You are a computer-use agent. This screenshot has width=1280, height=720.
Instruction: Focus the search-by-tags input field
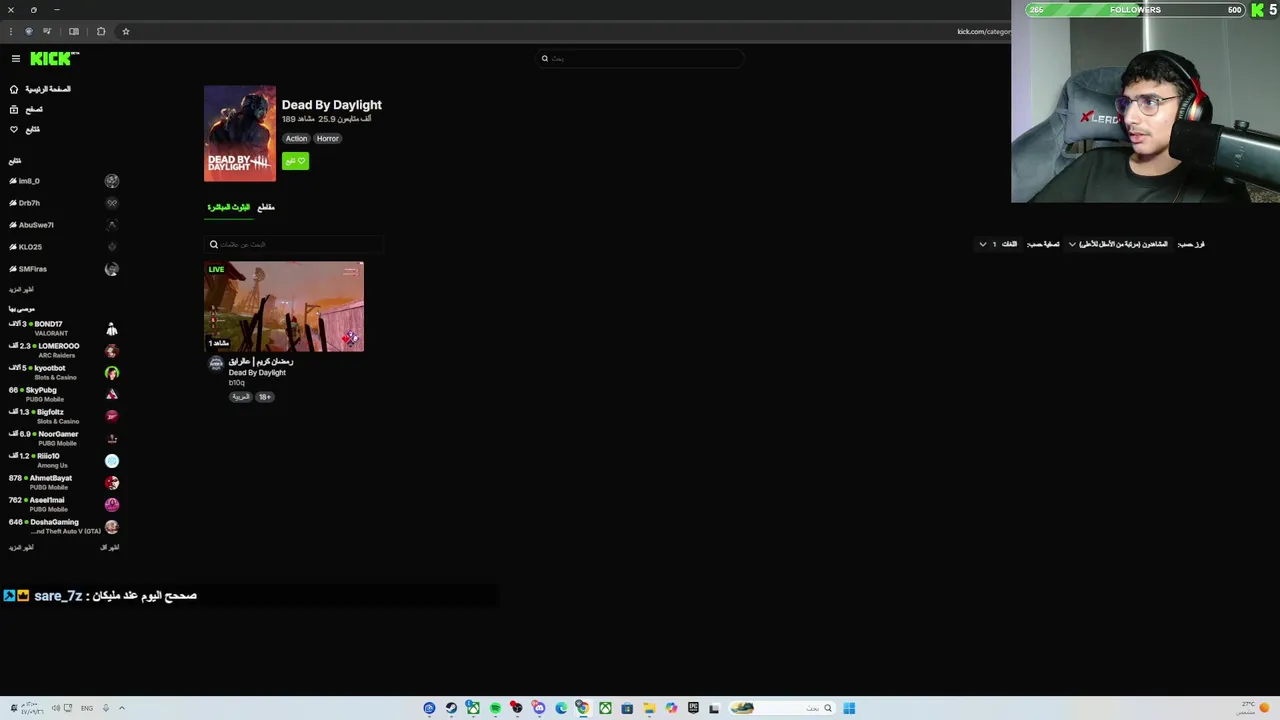pos(294,244)
